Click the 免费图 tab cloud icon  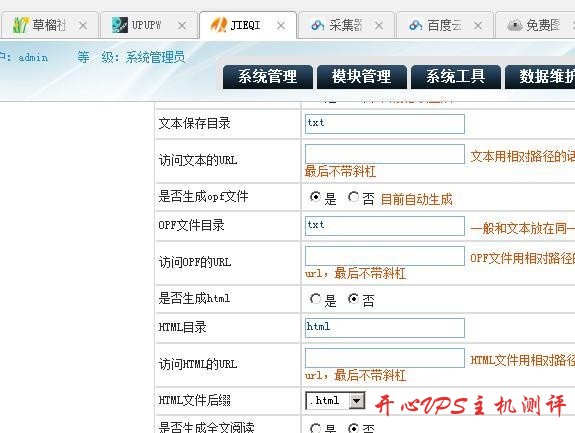tap(514, 25)
